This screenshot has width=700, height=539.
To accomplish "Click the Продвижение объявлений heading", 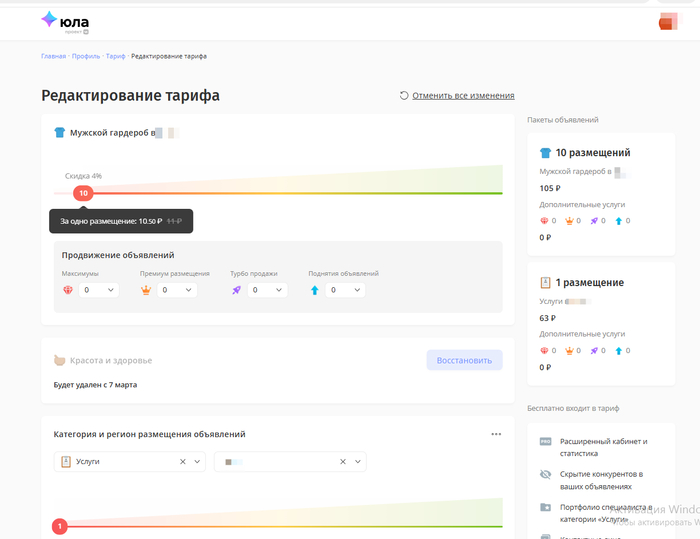I will [118, 255].
